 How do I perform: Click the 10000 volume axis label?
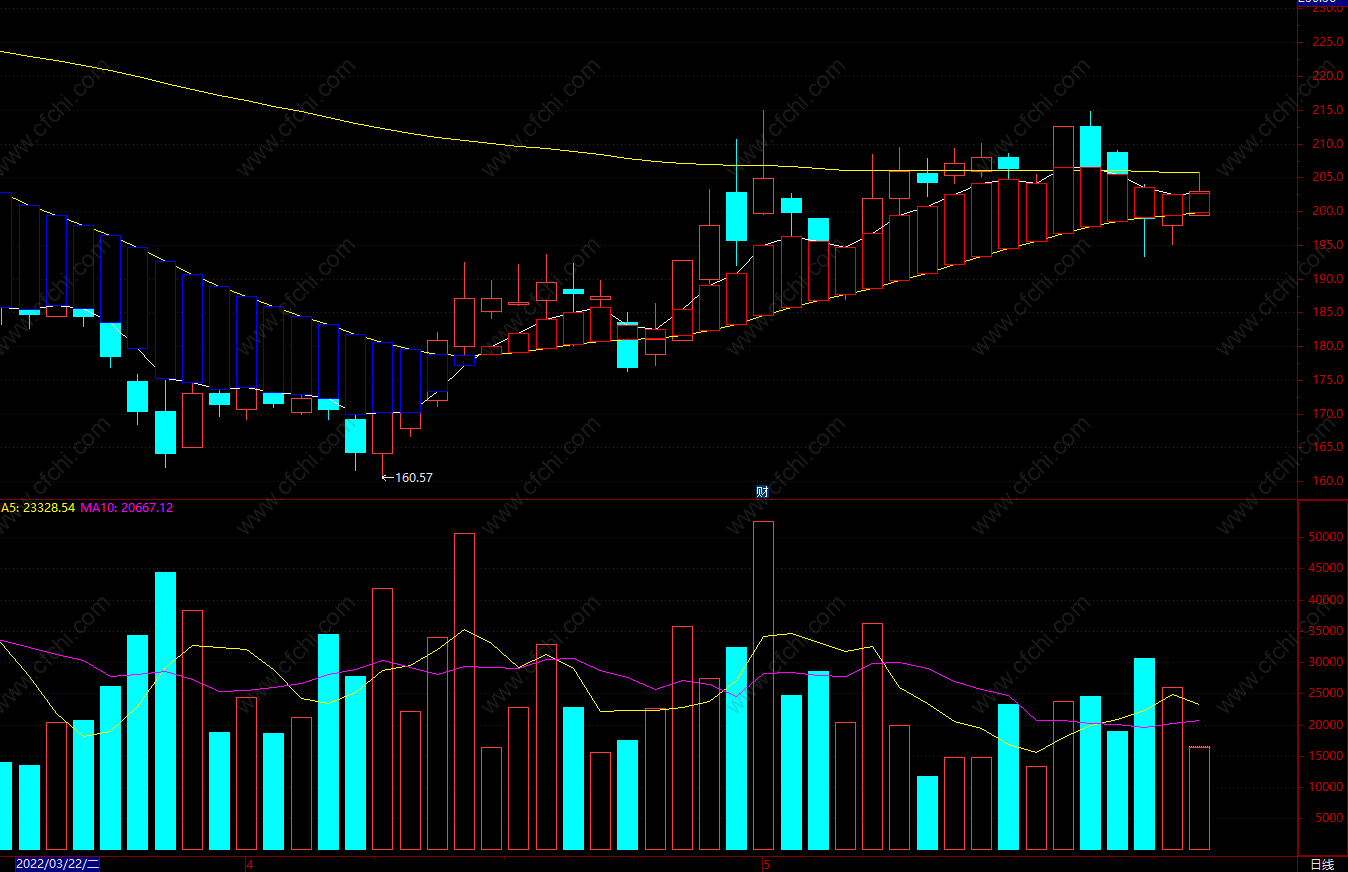(1324, 787)
